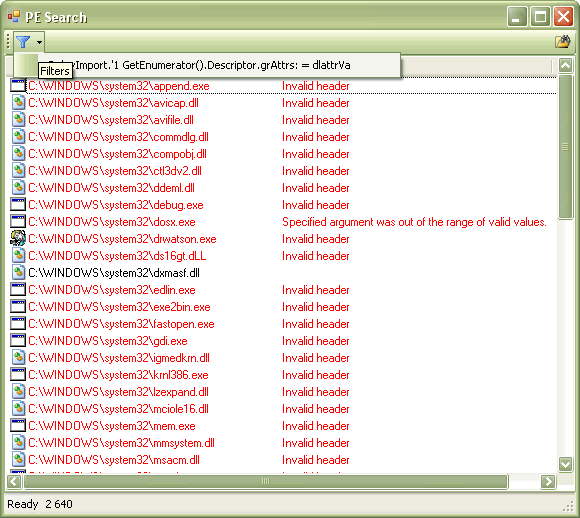Click the avifile.dll file icon
580x518 pixels.
pyautogui.click(x=18, y=120)
